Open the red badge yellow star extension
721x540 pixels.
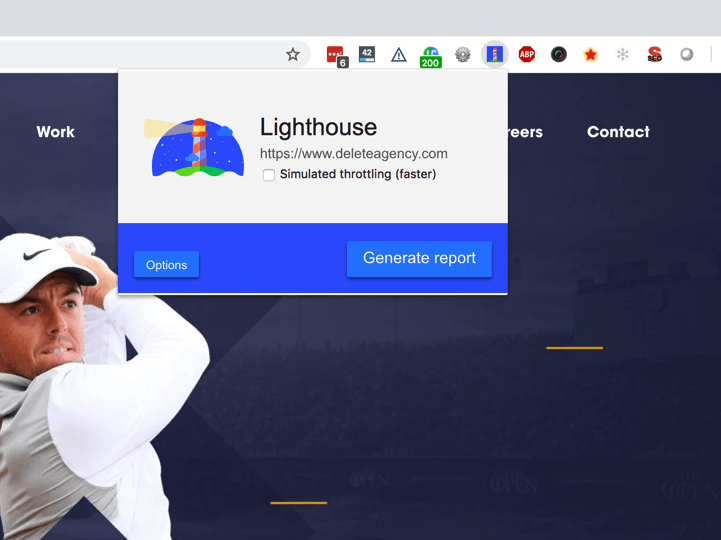click(x=590, y=55)
